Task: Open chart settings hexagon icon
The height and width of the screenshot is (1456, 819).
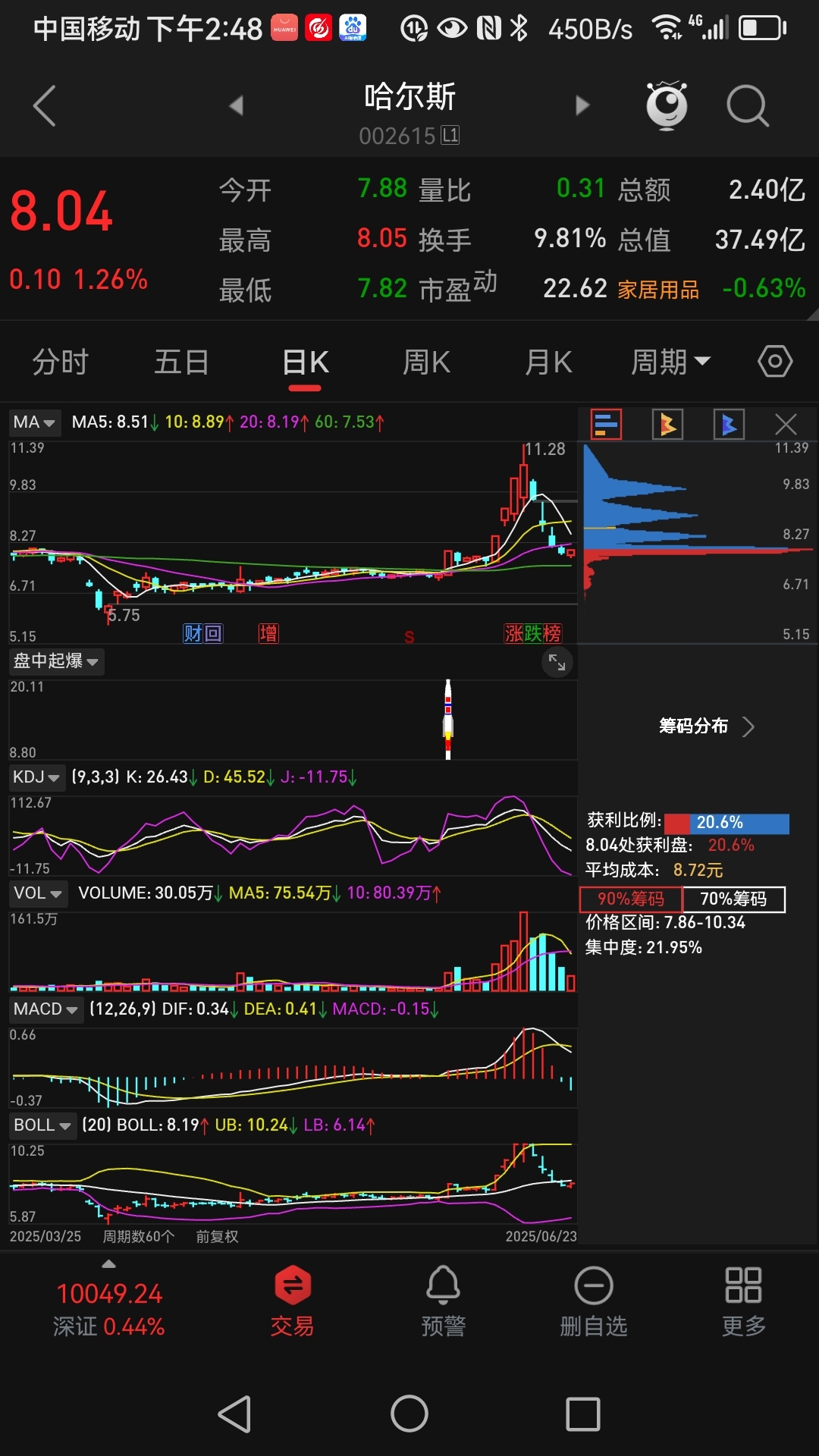Action: pos(775,362)
